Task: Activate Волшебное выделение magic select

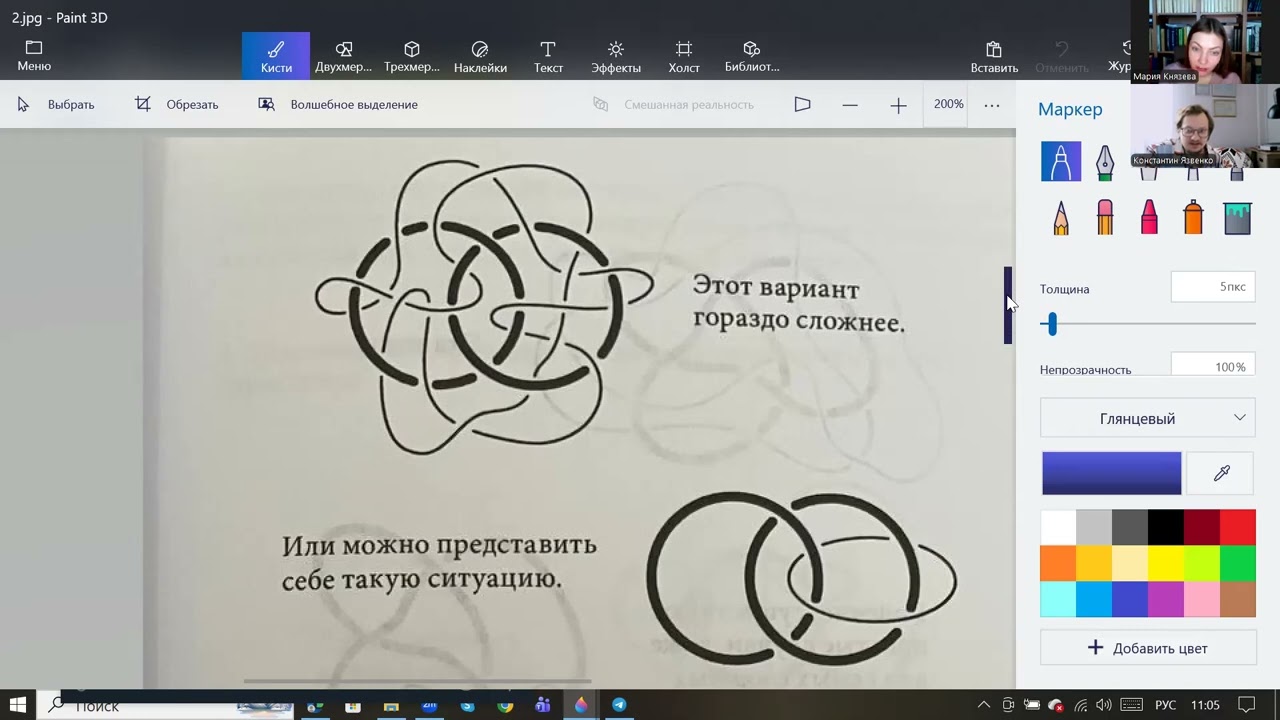Action: tap(338, 104)
